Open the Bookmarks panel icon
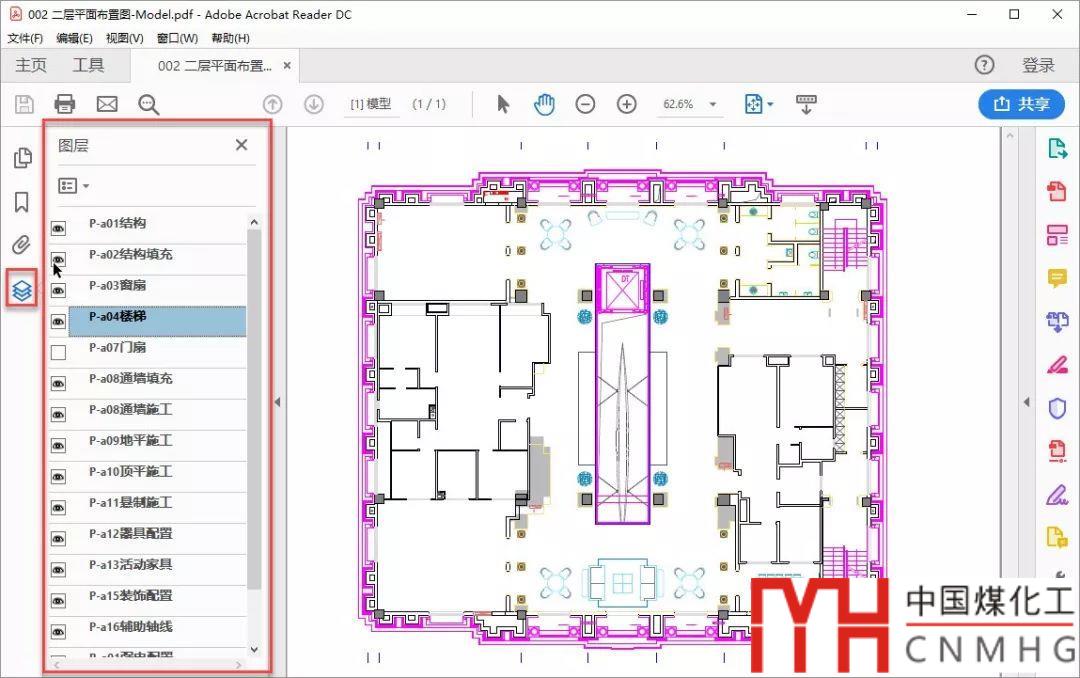 click(22, 203)
